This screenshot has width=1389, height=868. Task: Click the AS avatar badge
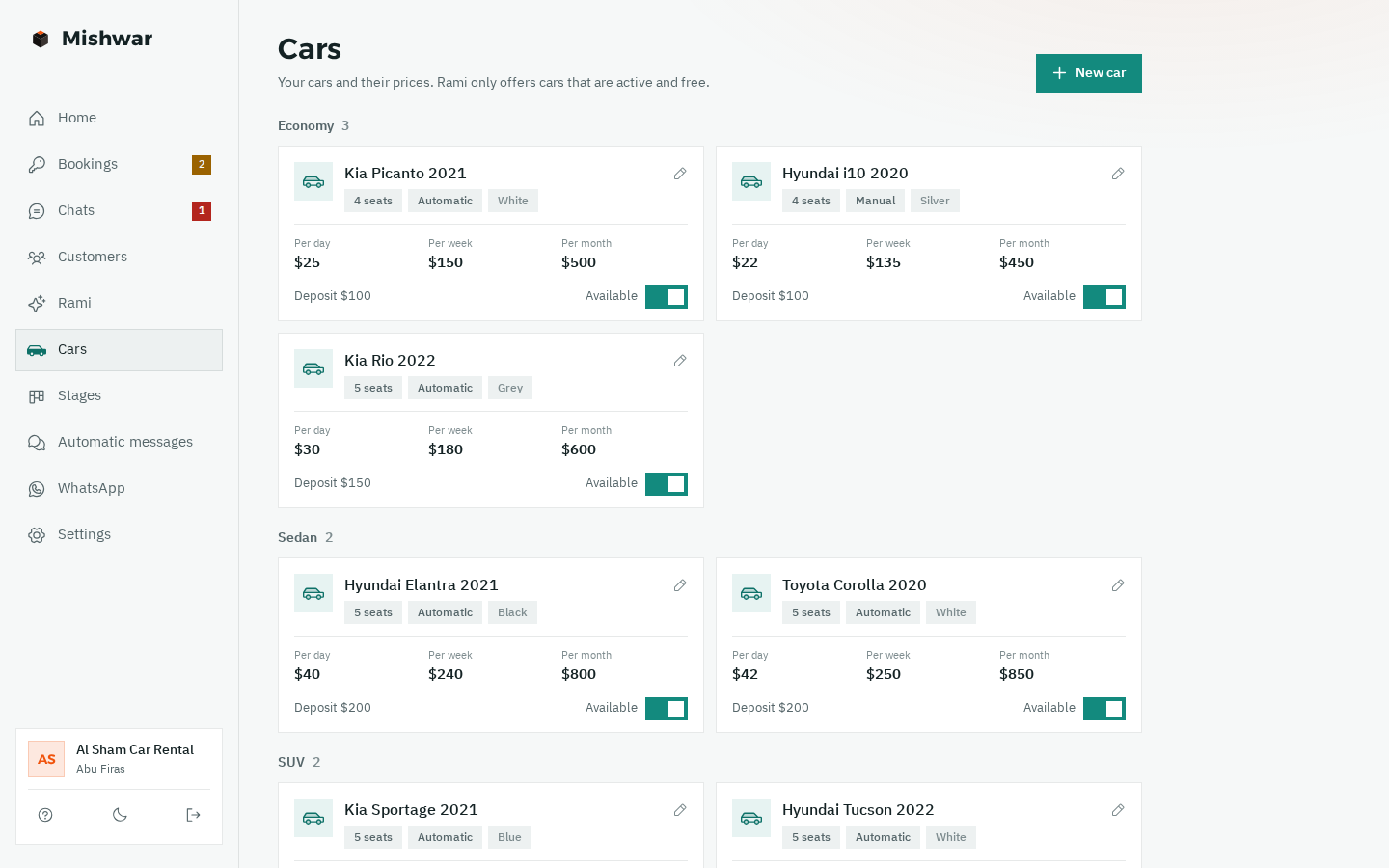point(46,759)
